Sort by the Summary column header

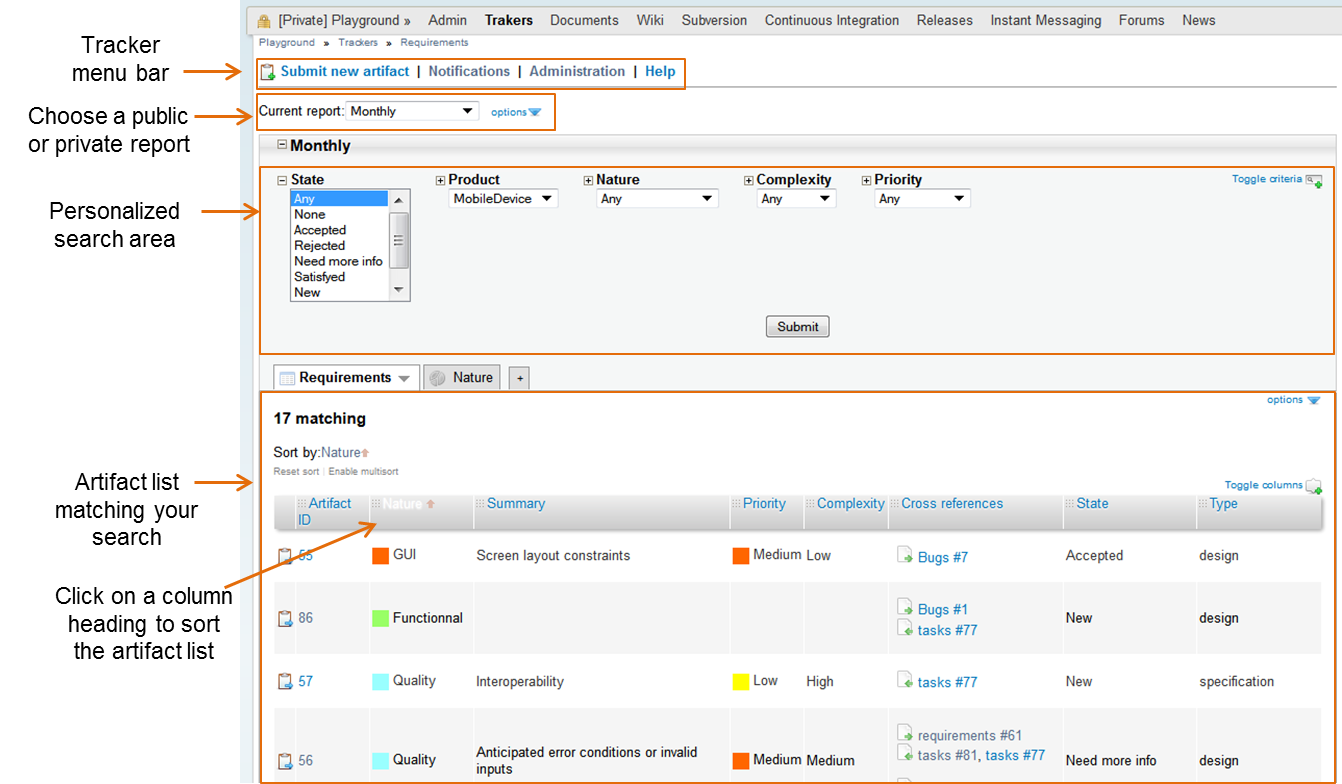coord(516,504)
